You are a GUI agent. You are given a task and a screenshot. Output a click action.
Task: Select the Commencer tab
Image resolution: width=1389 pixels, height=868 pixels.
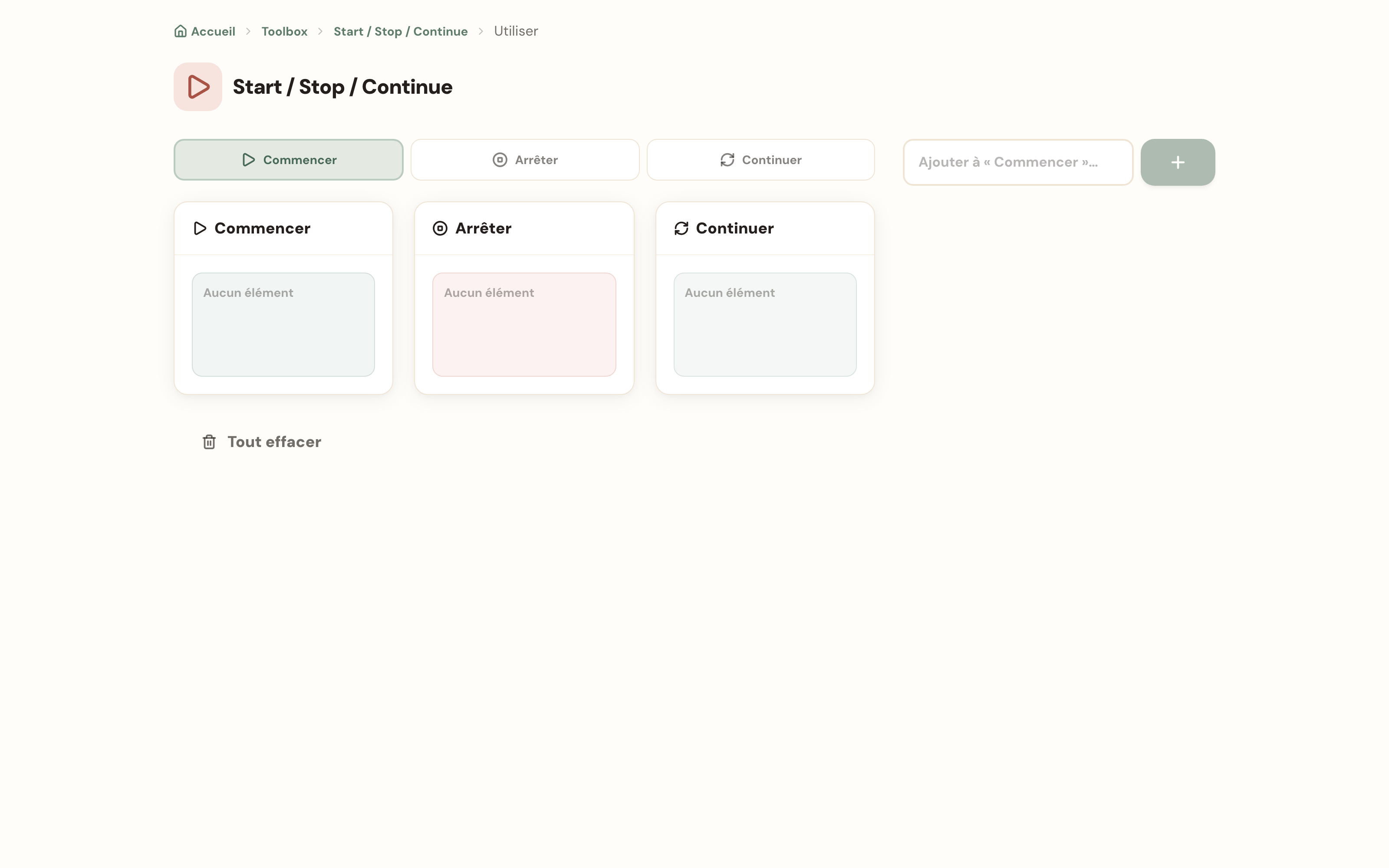pyautogui.click(x=289, y=160)
